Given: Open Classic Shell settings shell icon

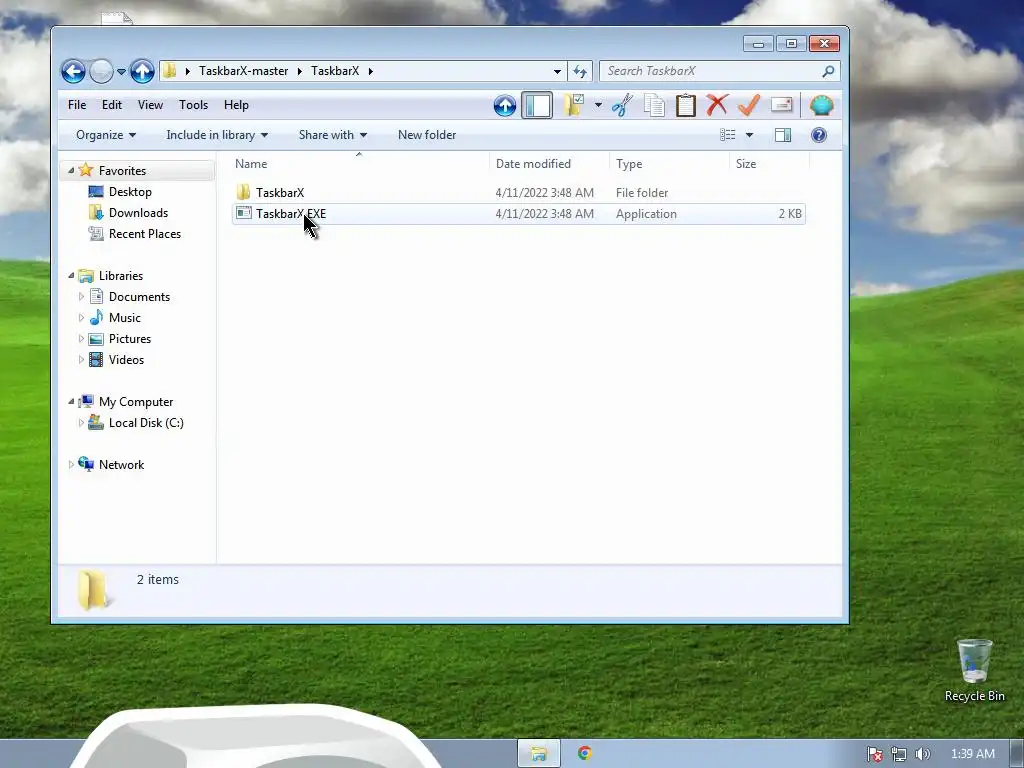Looking at the screenshot, I should [x=821, y=105].
